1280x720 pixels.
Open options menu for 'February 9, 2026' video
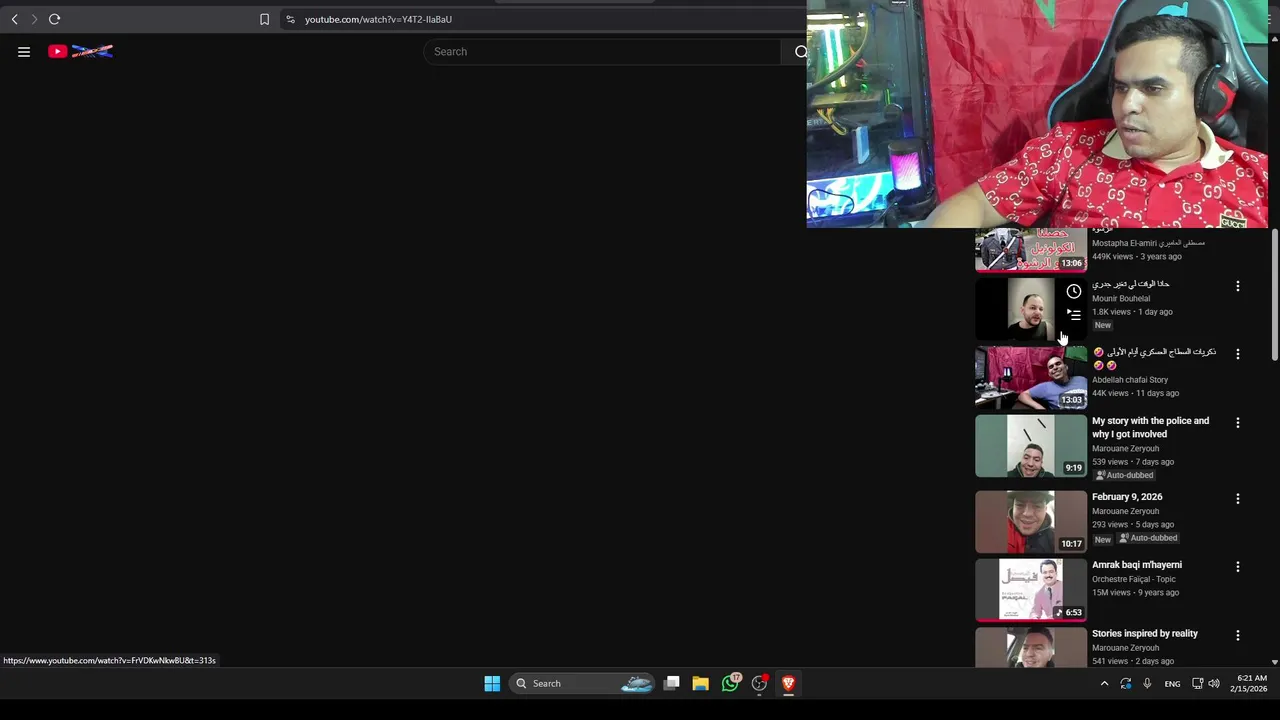point(1237,498)
